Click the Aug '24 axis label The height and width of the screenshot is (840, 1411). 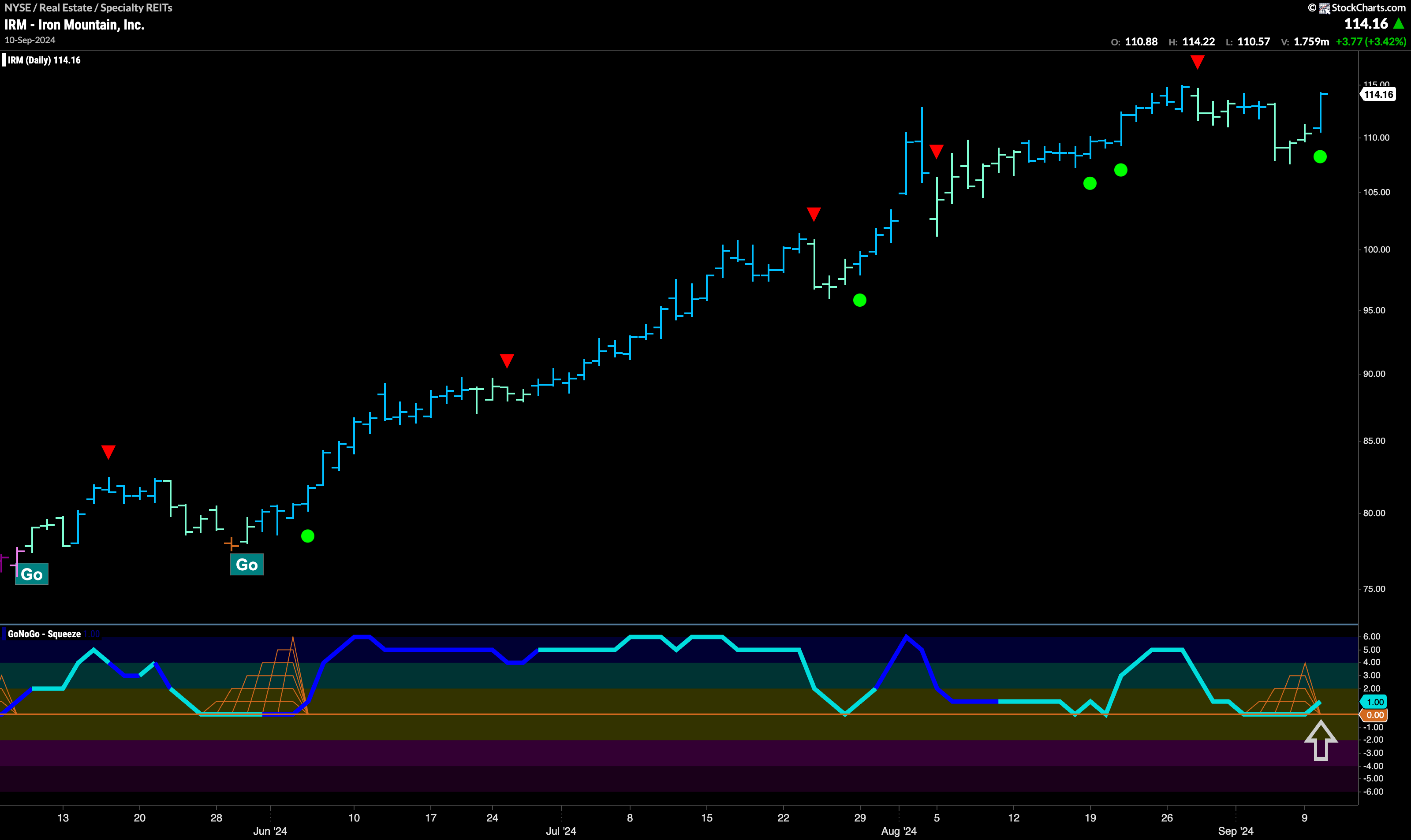coord(899,831)
